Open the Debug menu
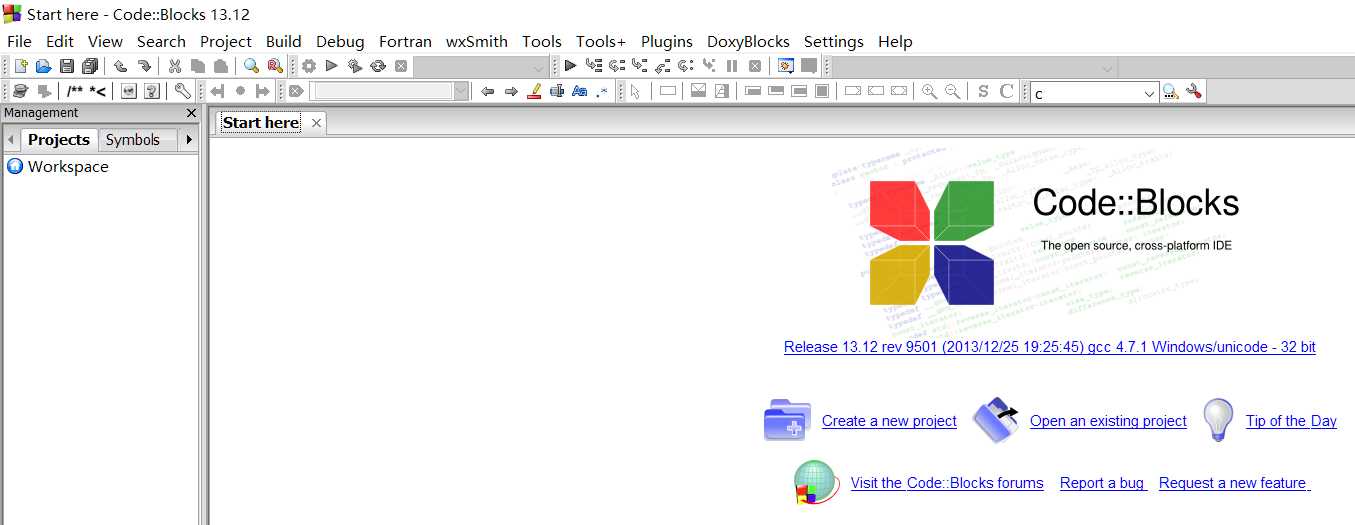Screen dimensions: 1355x525 [x=340, y=41]
